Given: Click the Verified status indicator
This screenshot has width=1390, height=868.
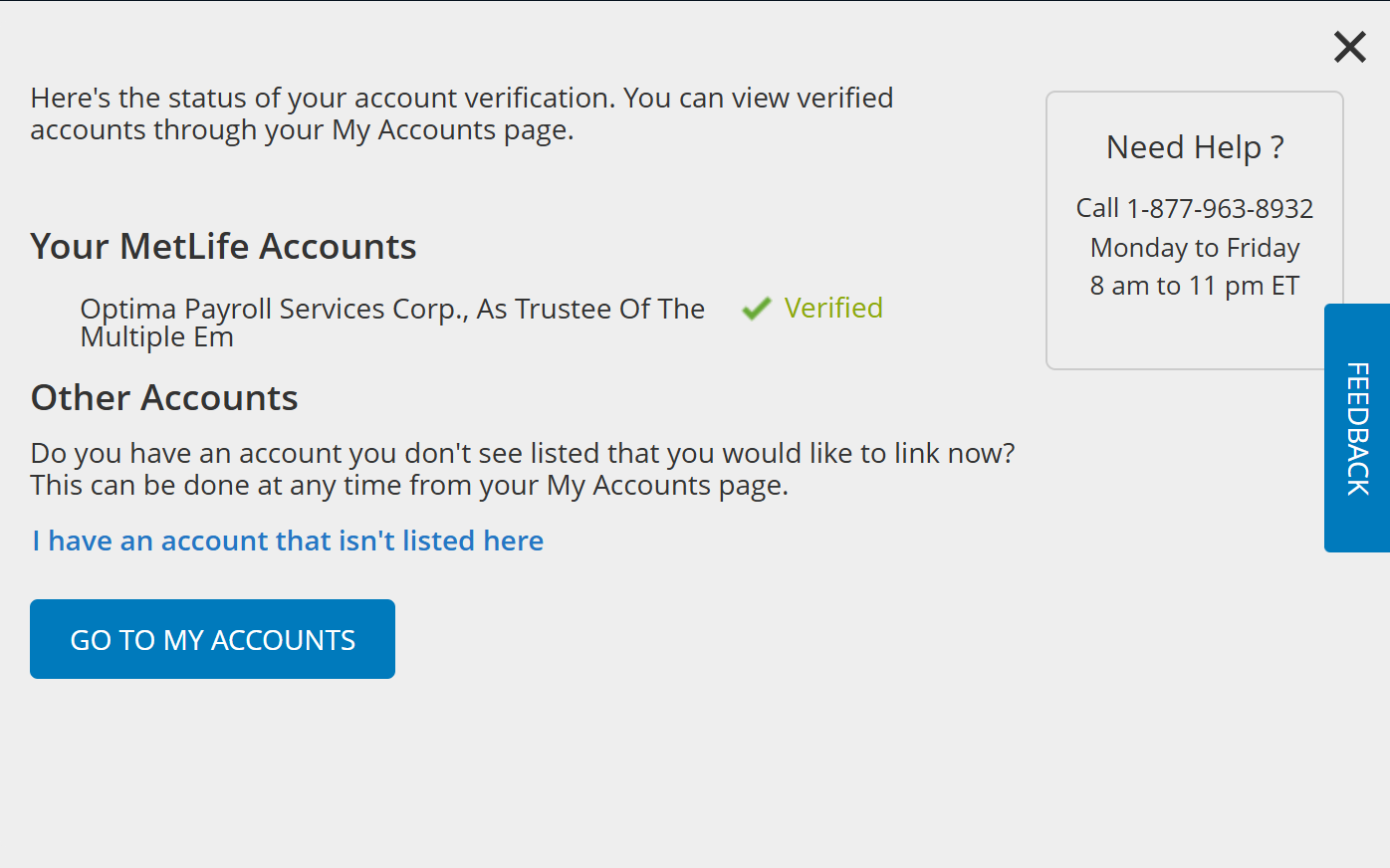Looking at the screenshot, I should pos(833,309).
